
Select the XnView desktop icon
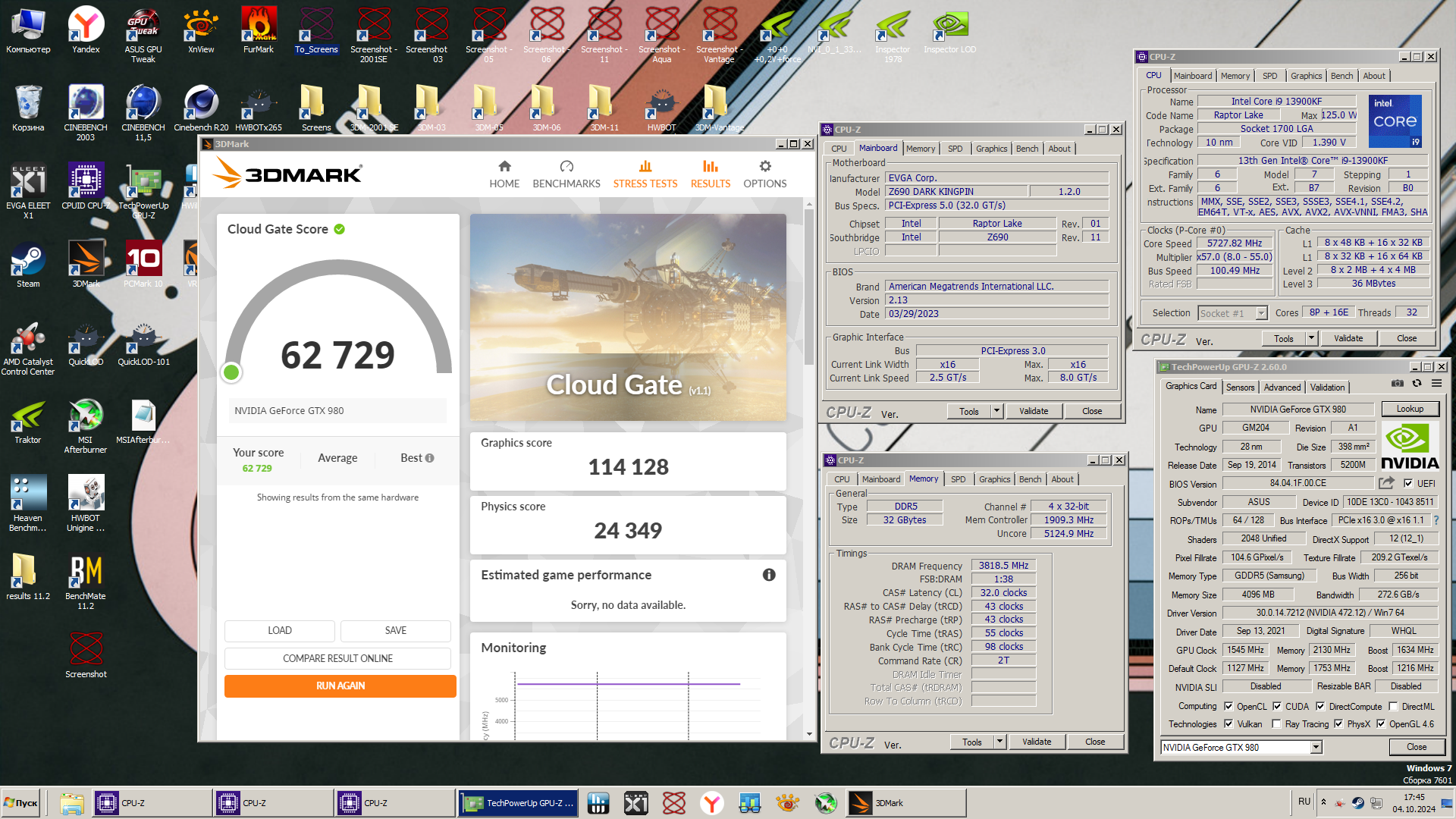[201, 30]
